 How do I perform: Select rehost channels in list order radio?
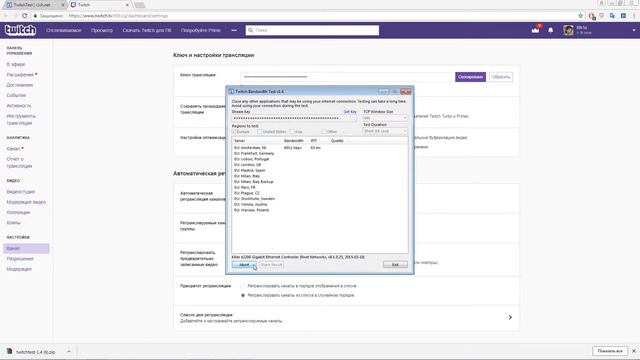pos(243,286)
